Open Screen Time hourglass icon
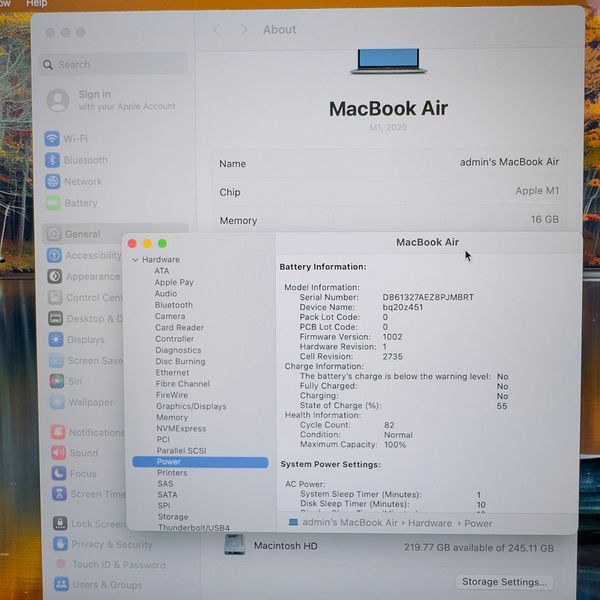600x600 pixels. point(59,494)
